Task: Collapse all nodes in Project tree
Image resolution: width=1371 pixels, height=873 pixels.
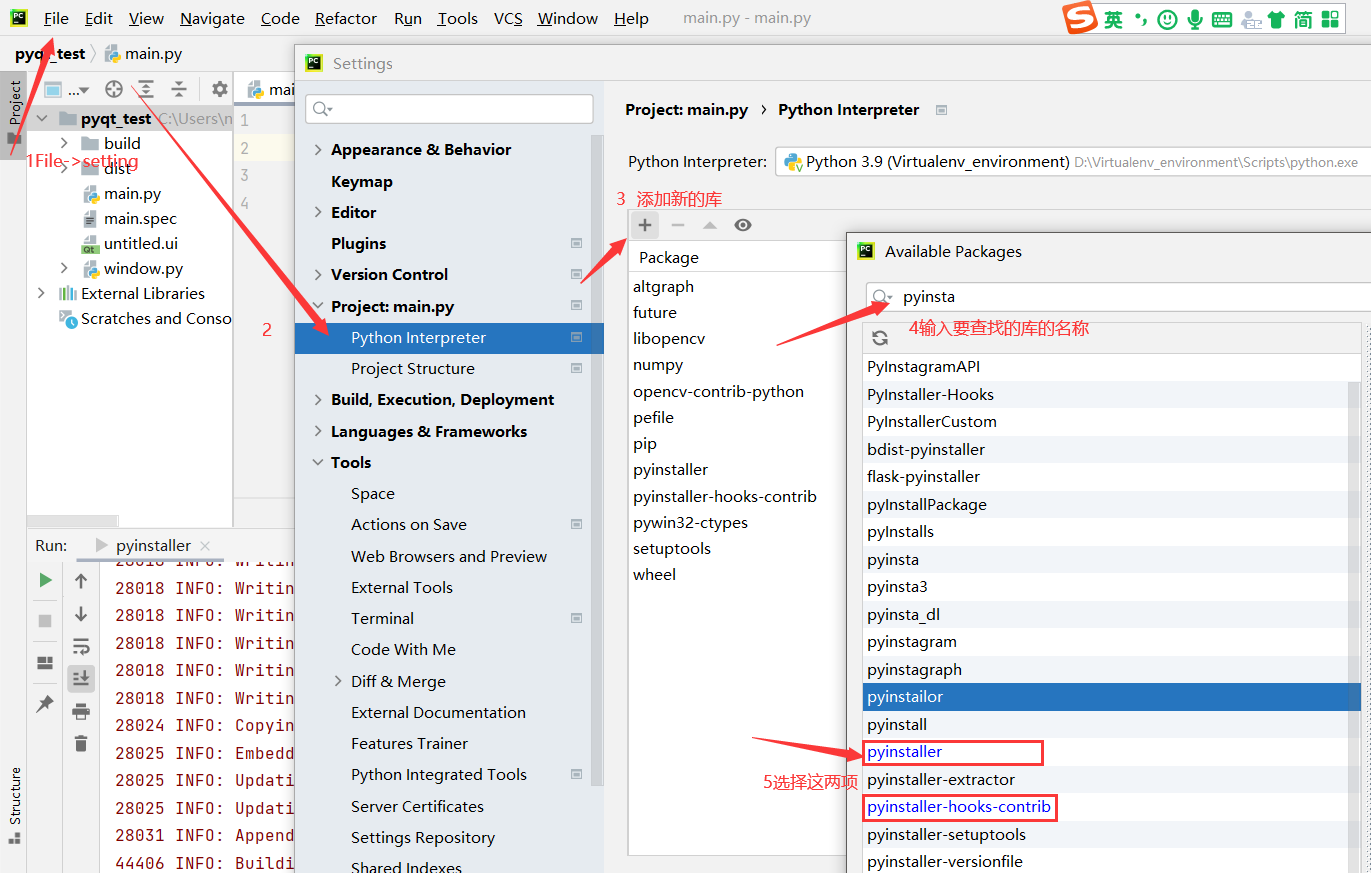Action: (x=180, y=89)
